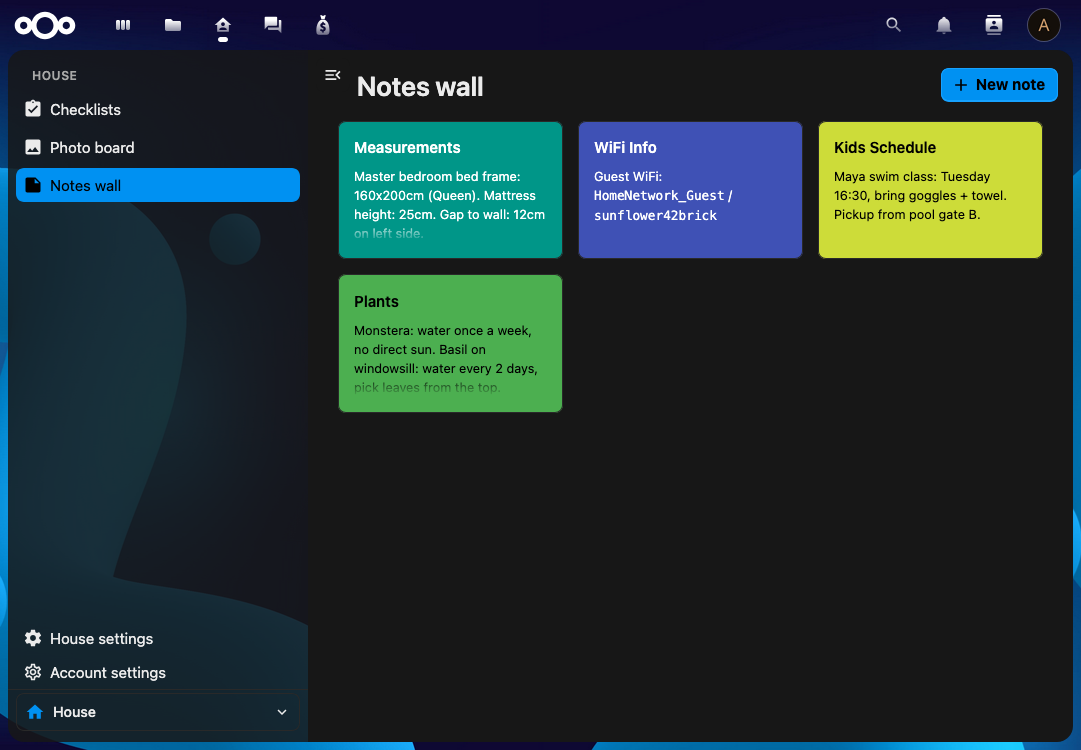This screenshot has width=1081, height=750.
Task: Open the Plants sticky note card
Action: click(x=450, y=343)
